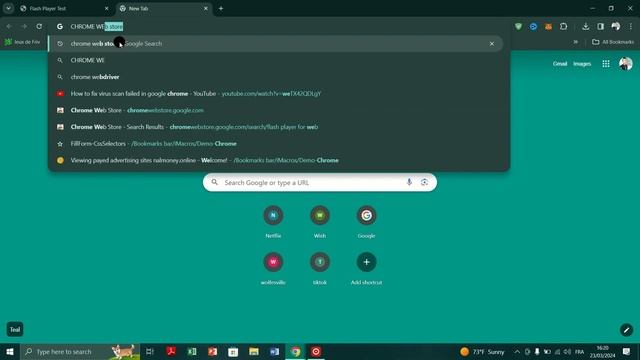The height and width of the screenshot is (360, 640).
Task: Click the red recorder taskbar icon
Action: 316,351
